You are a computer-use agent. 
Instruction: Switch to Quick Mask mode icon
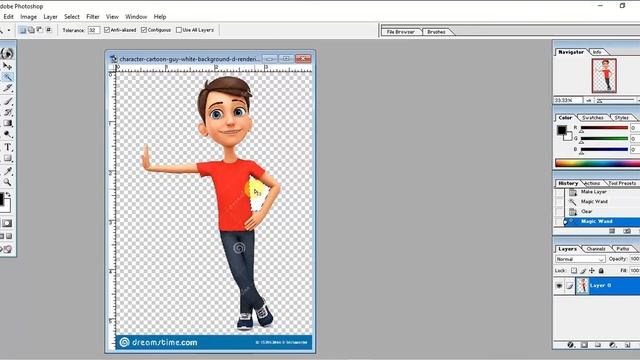coord(7,223)
